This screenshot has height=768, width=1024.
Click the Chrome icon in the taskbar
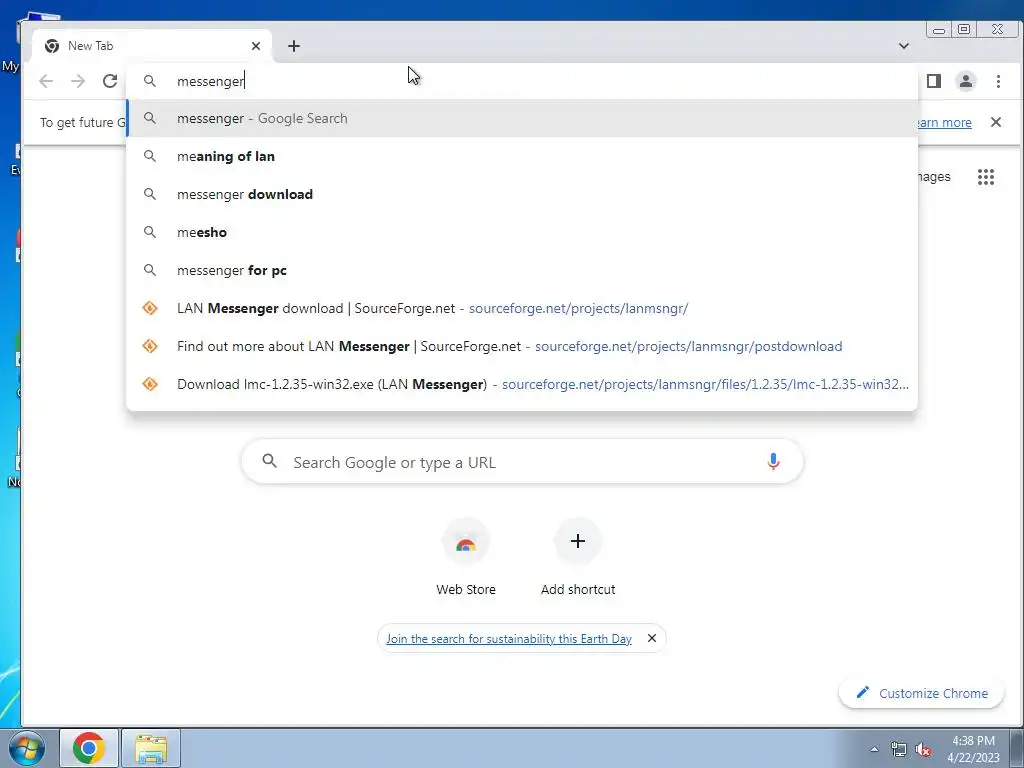coord(89,748)
